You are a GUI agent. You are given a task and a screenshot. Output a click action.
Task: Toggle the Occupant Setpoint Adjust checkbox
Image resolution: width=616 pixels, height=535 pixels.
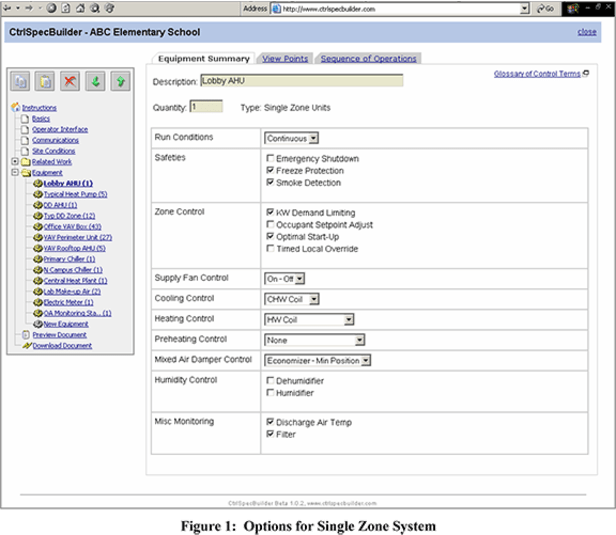(x=271, y=225)
